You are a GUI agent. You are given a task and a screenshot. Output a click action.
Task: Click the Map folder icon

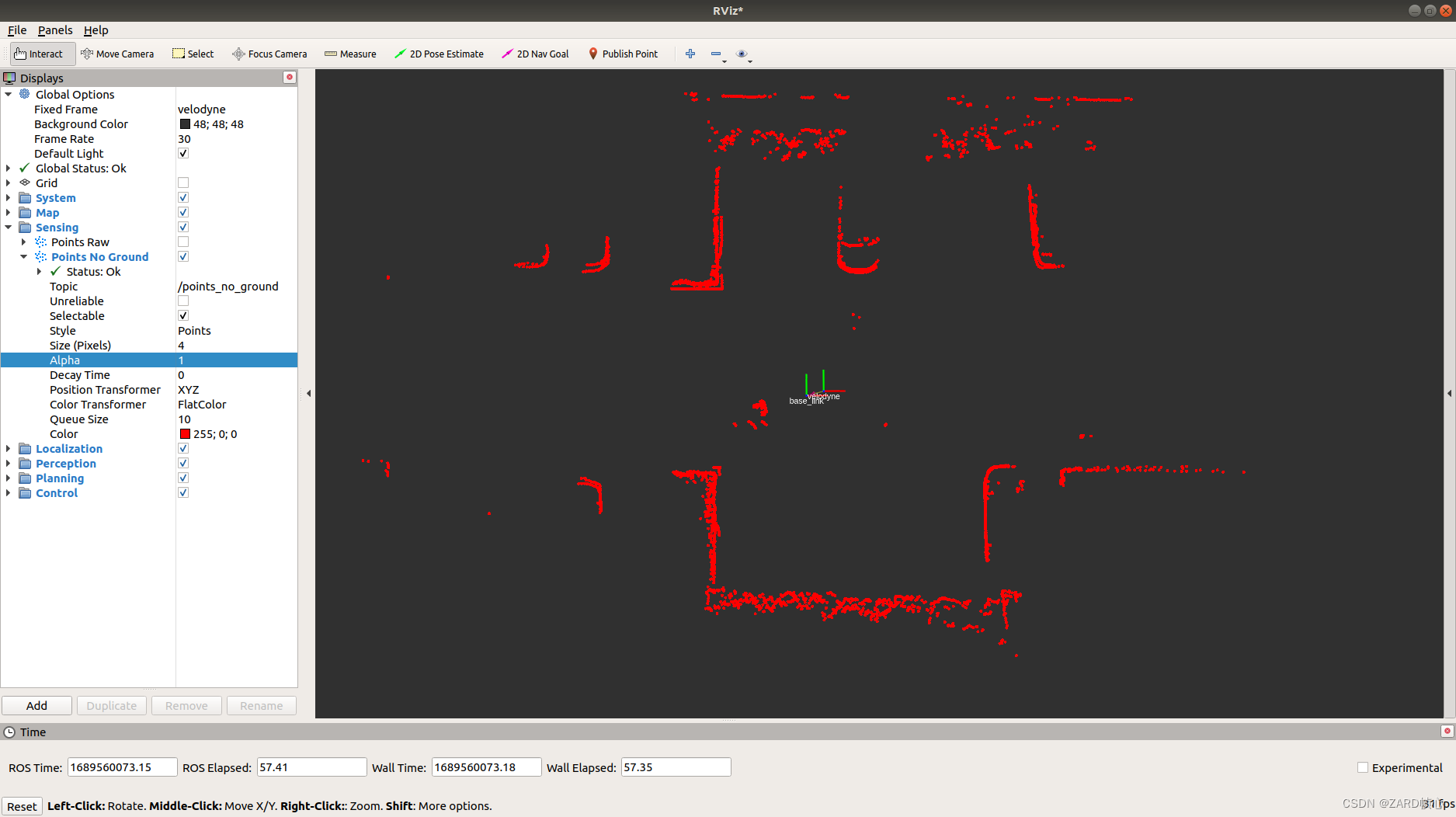(x=25, y=212)
